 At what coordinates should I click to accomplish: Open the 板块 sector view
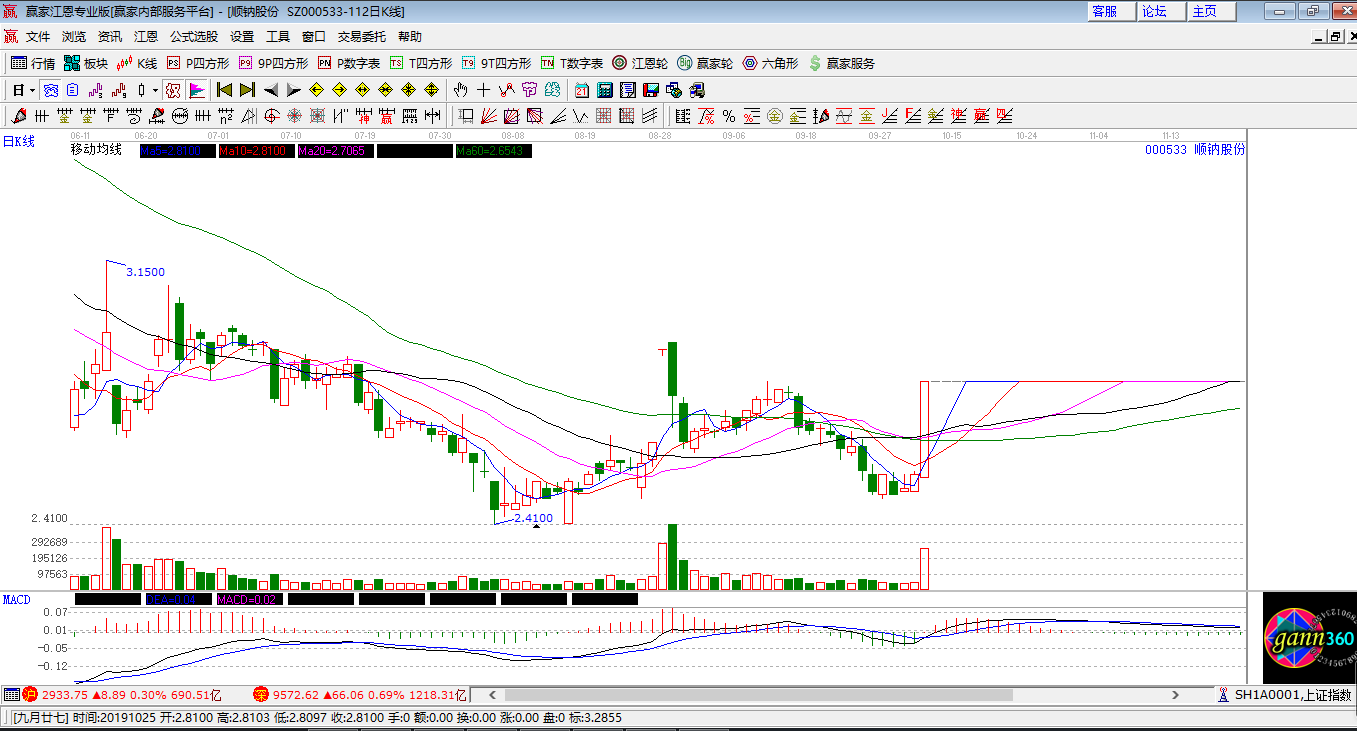coord(85,63)
